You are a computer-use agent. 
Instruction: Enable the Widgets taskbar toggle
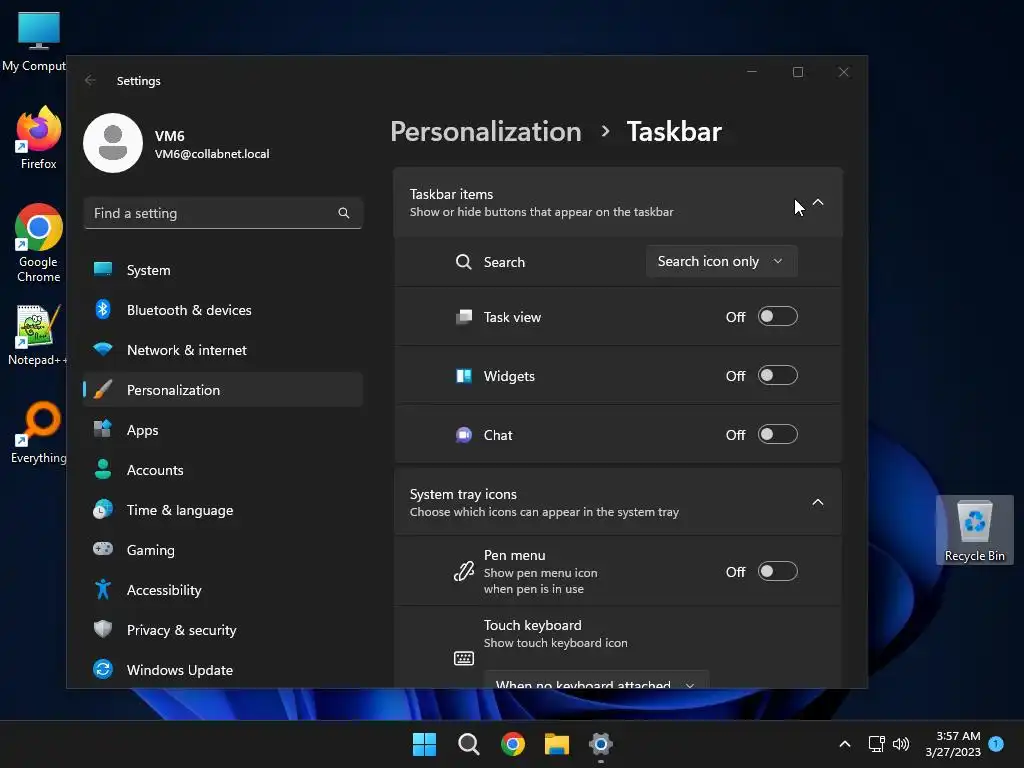click(777, 376)
